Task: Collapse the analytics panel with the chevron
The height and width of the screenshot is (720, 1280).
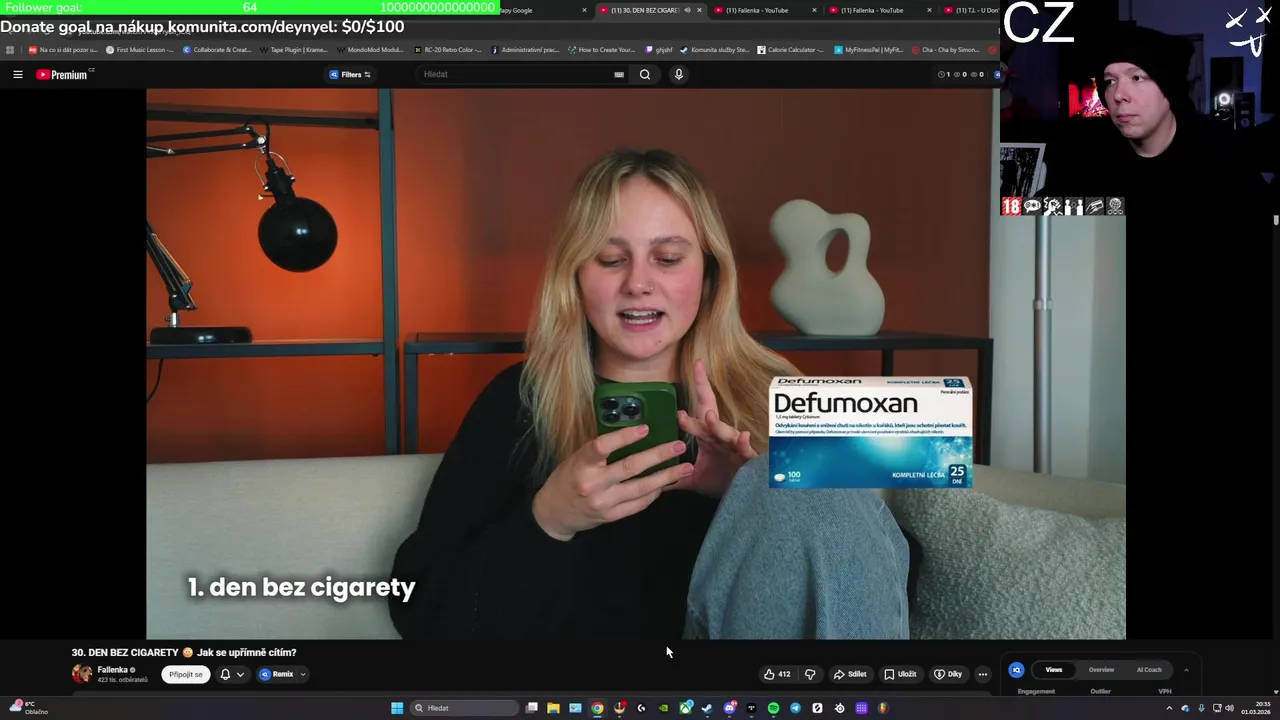Action: click(x=1186, y=670)
